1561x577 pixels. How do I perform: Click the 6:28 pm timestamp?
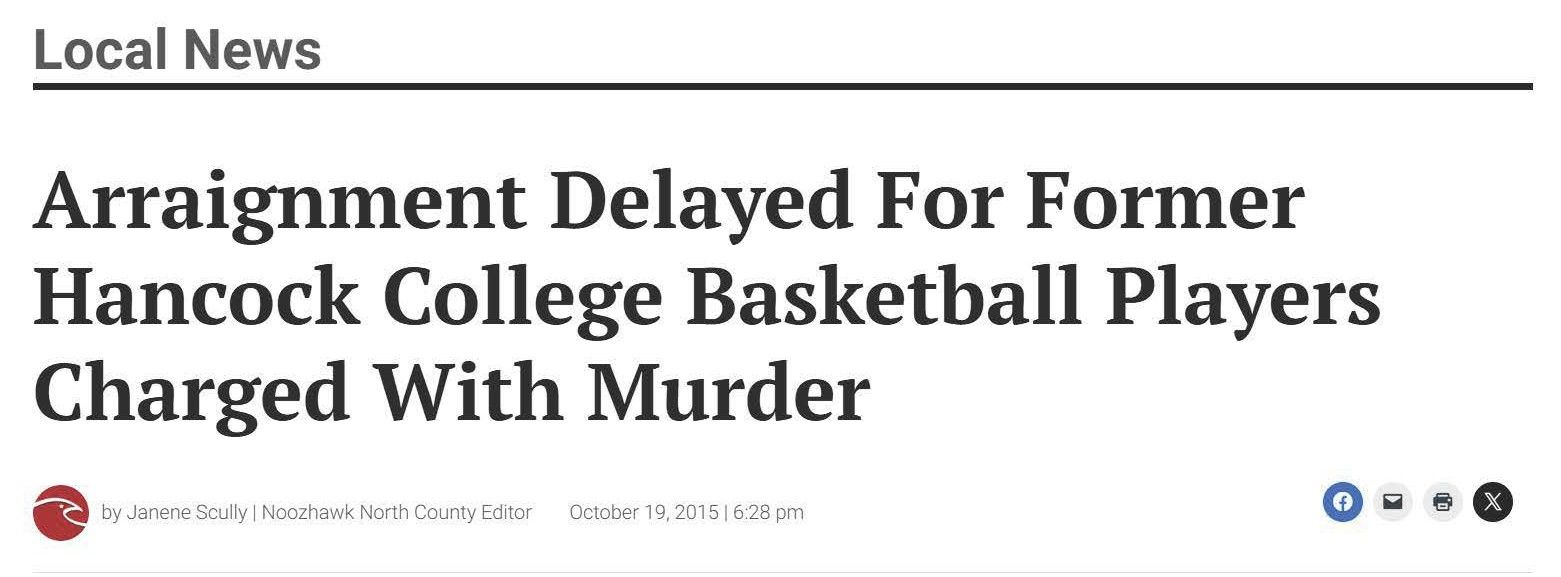[768, 513]
